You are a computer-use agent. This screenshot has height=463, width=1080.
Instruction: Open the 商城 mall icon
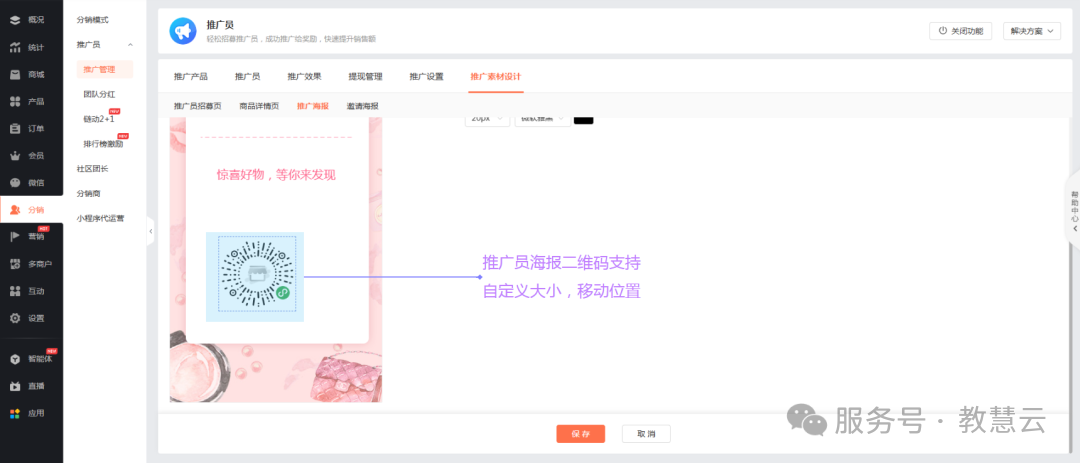click(14, 74)
